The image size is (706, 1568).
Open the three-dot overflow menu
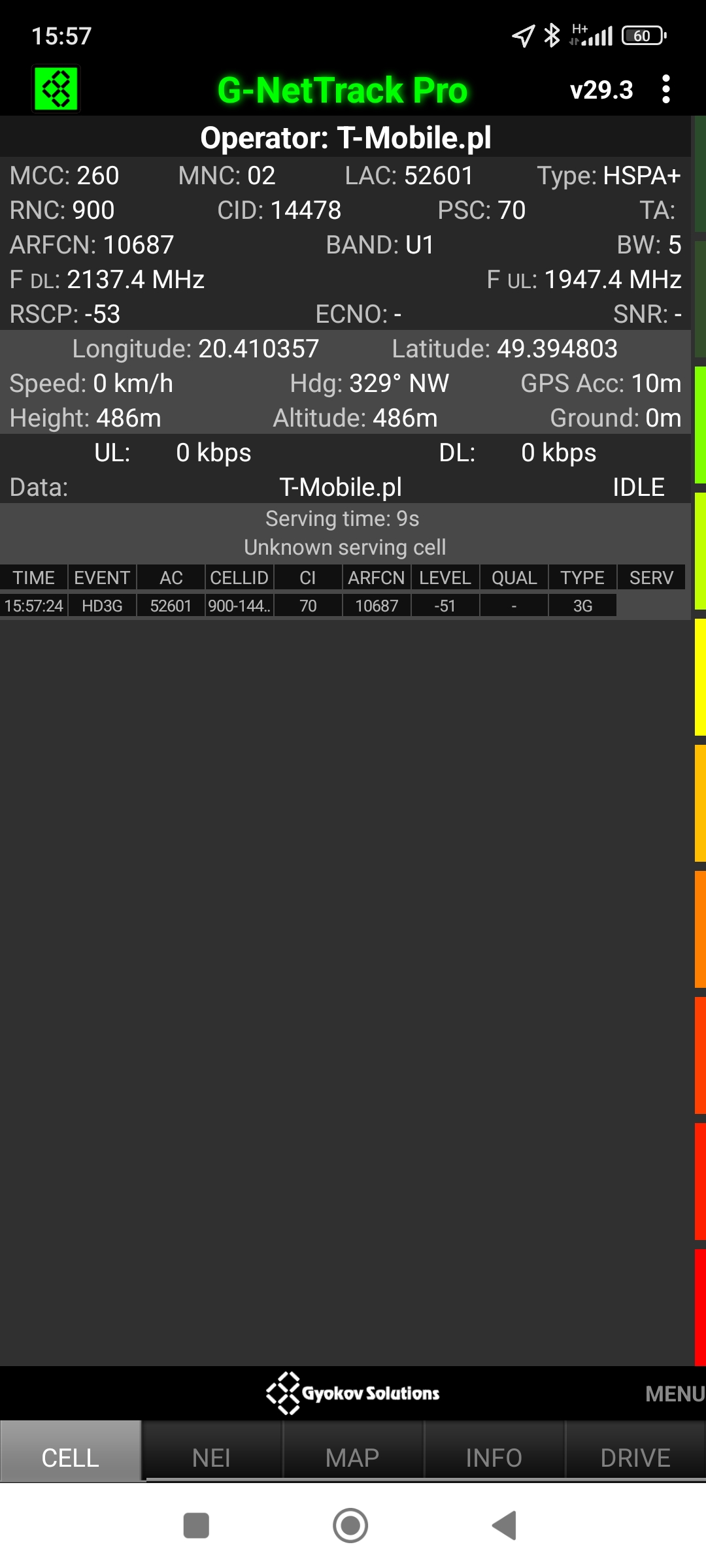coord(665,89)
